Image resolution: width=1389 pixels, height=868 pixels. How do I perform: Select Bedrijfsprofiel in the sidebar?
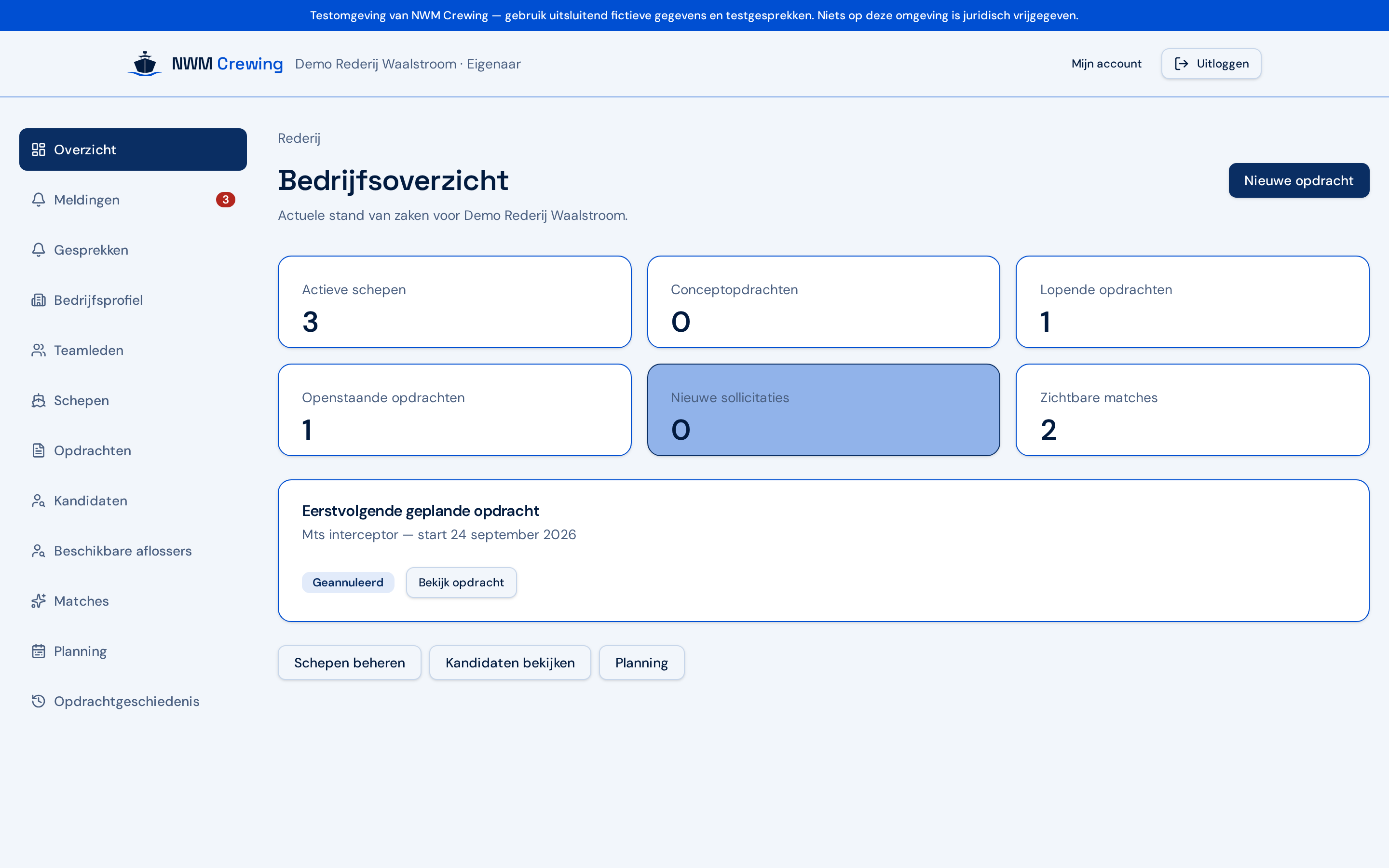pyautogui.click(x=133, y=299)
